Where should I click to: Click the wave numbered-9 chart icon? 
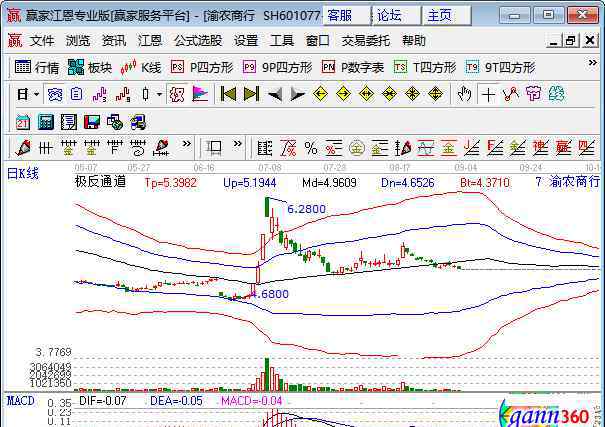123,94
